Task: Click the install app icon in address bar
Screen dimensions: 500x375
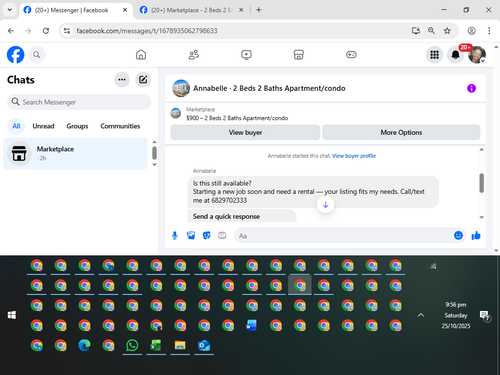Action: [x=415, y=31]
